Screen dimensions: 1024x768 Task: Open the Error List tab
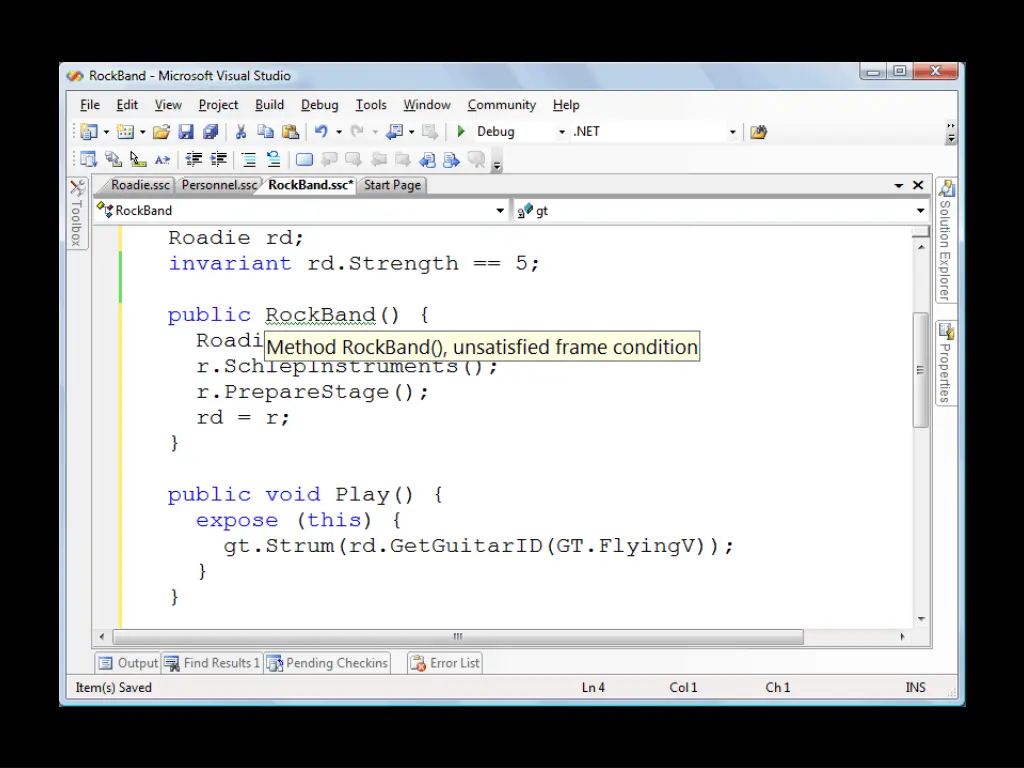tap(445, 664)
